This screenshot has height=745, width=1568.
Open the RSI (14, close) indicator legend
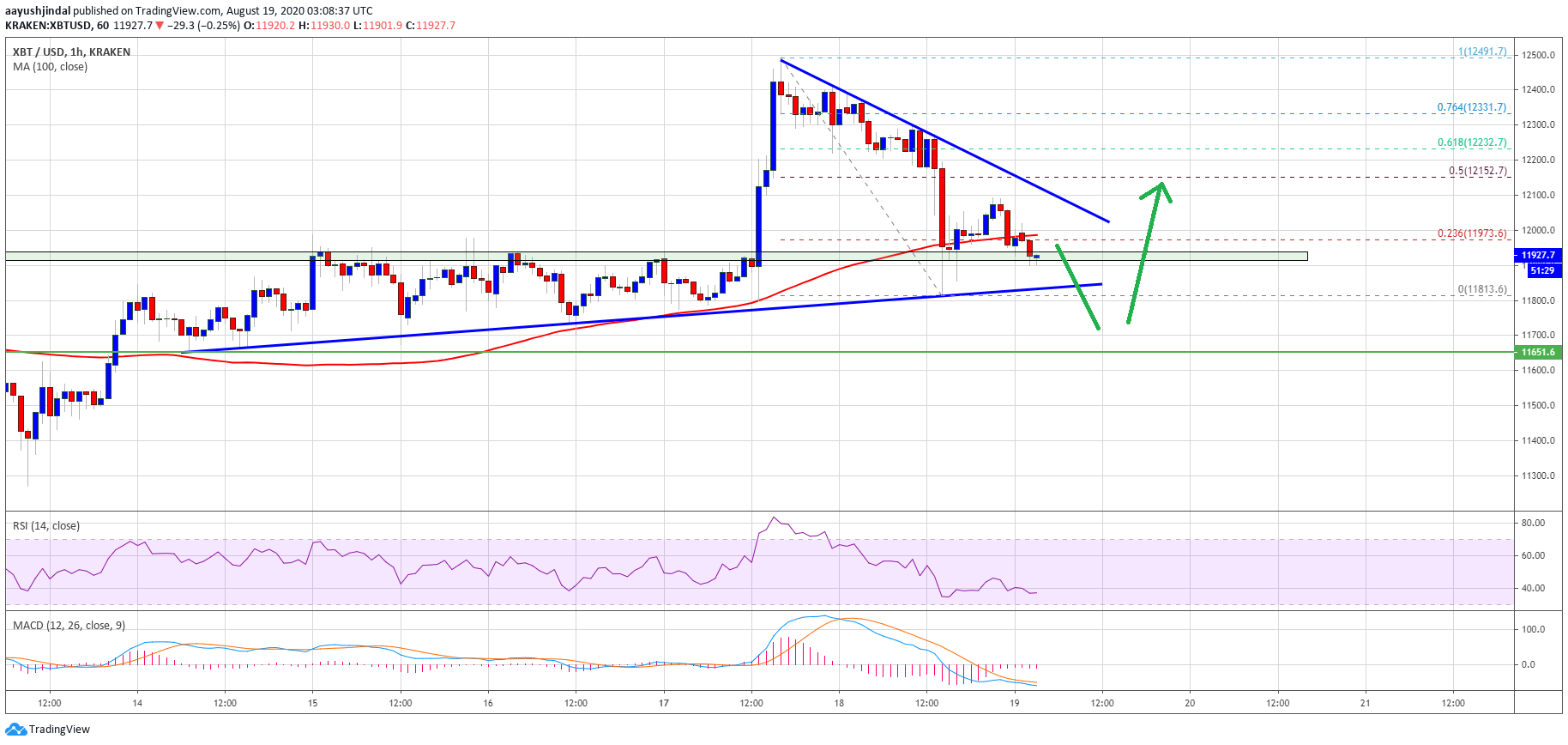click(46, 525)
